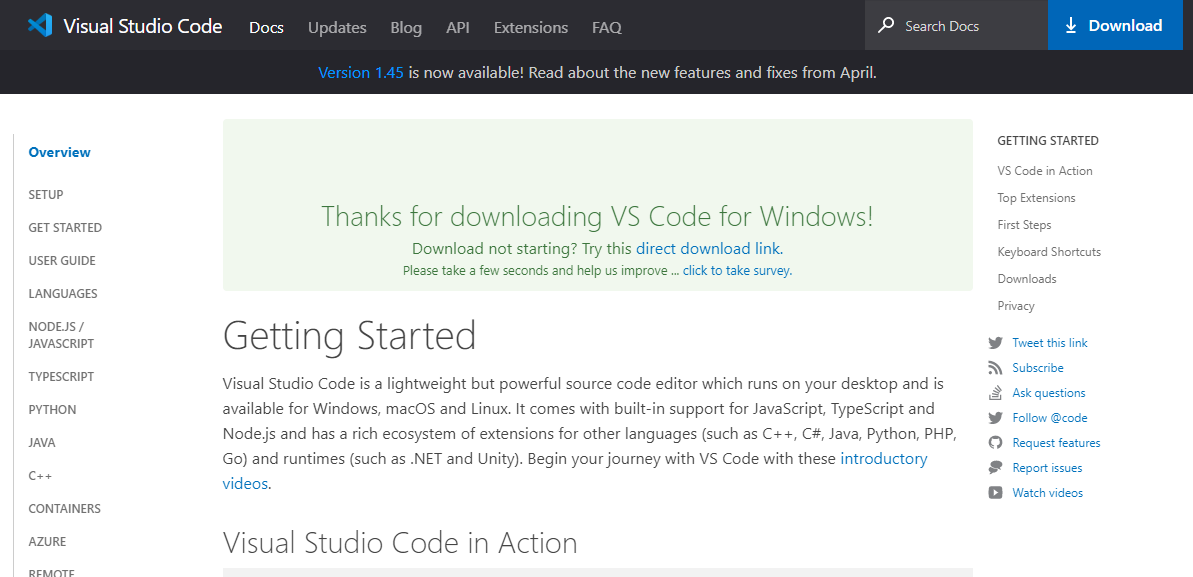This screenshot has width=1193, height=577.
Task: Click the GitHub icon for Request features
Action: pos(995,443)
